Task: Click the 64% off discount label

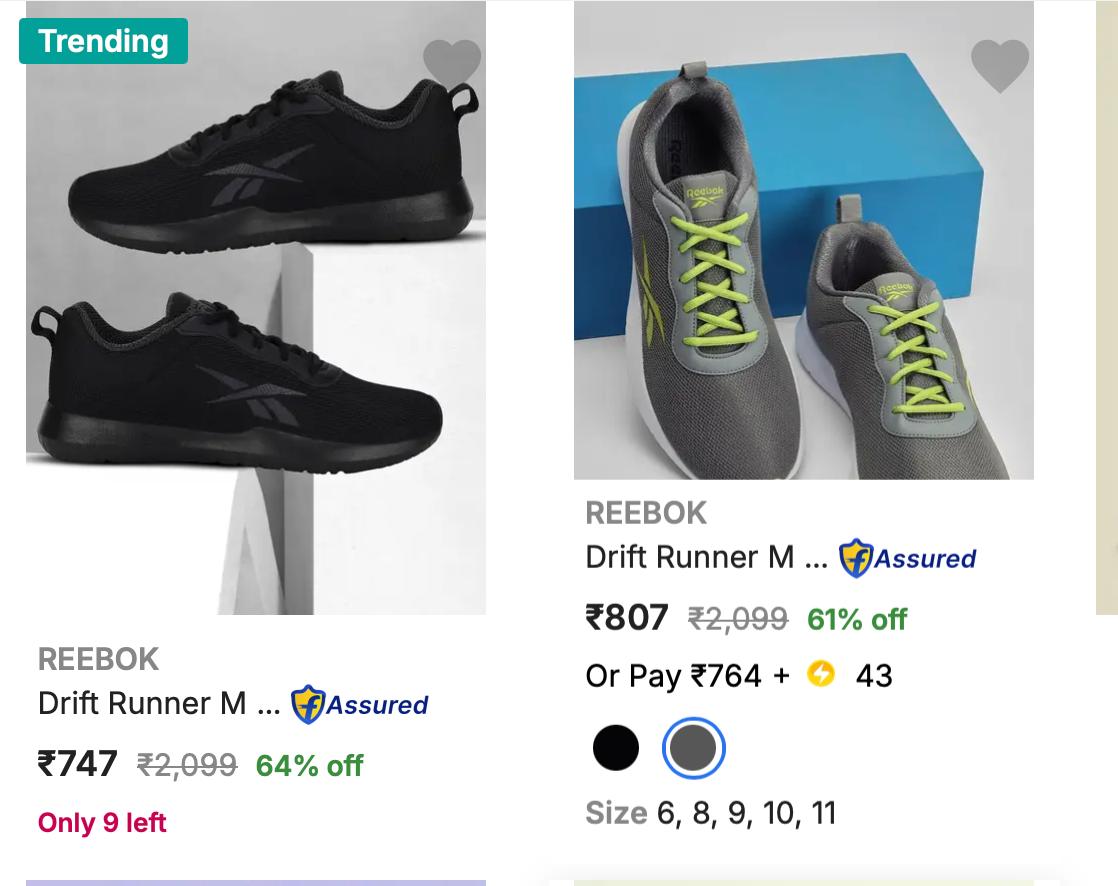Action: pyautogui.click(x=309, y=766)
